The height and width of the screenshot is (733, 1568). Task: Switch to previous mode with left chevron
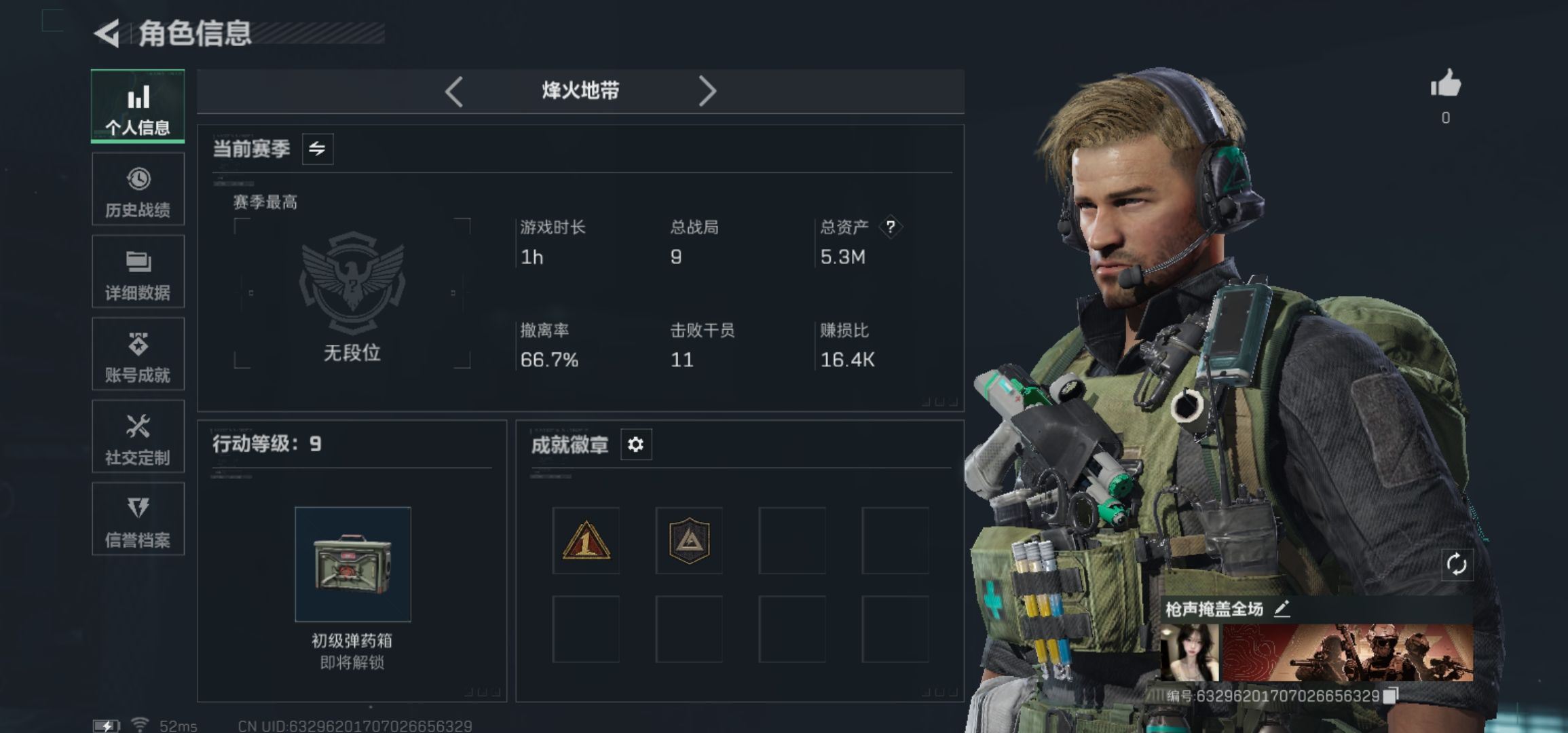(x=454, y=91)
